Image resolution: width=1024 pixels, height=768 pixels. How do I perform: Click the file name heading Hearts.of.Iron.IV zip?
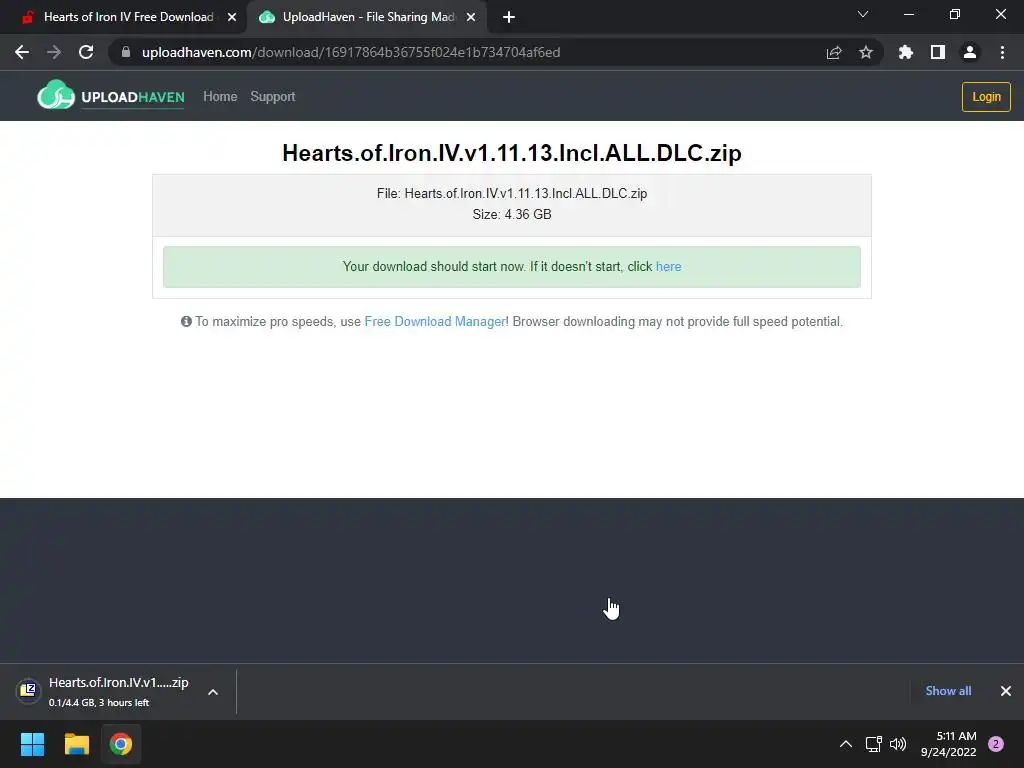(512, 153)
